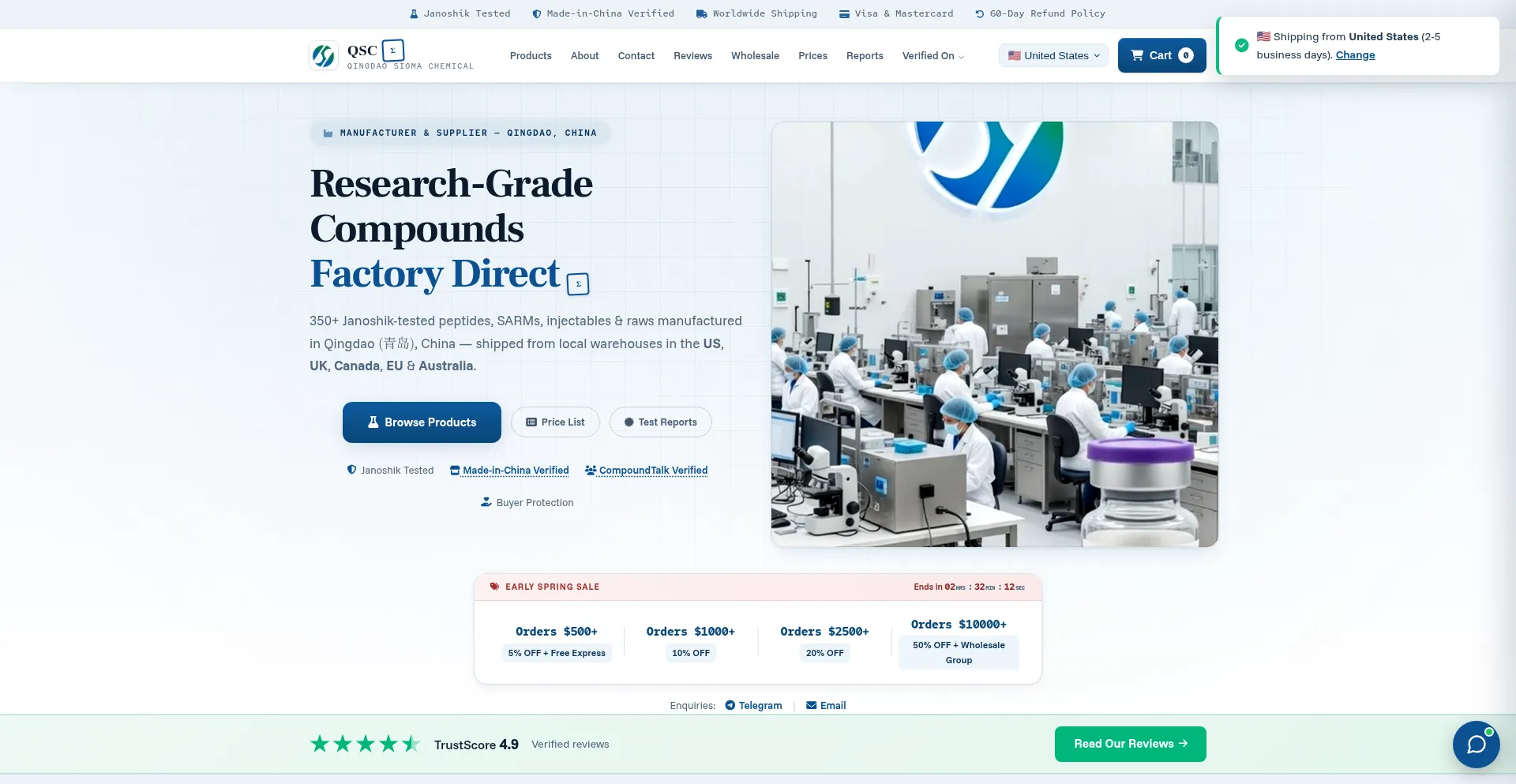
Task: Click the sigma icon after Factory Direct
Action: point(578,284)
